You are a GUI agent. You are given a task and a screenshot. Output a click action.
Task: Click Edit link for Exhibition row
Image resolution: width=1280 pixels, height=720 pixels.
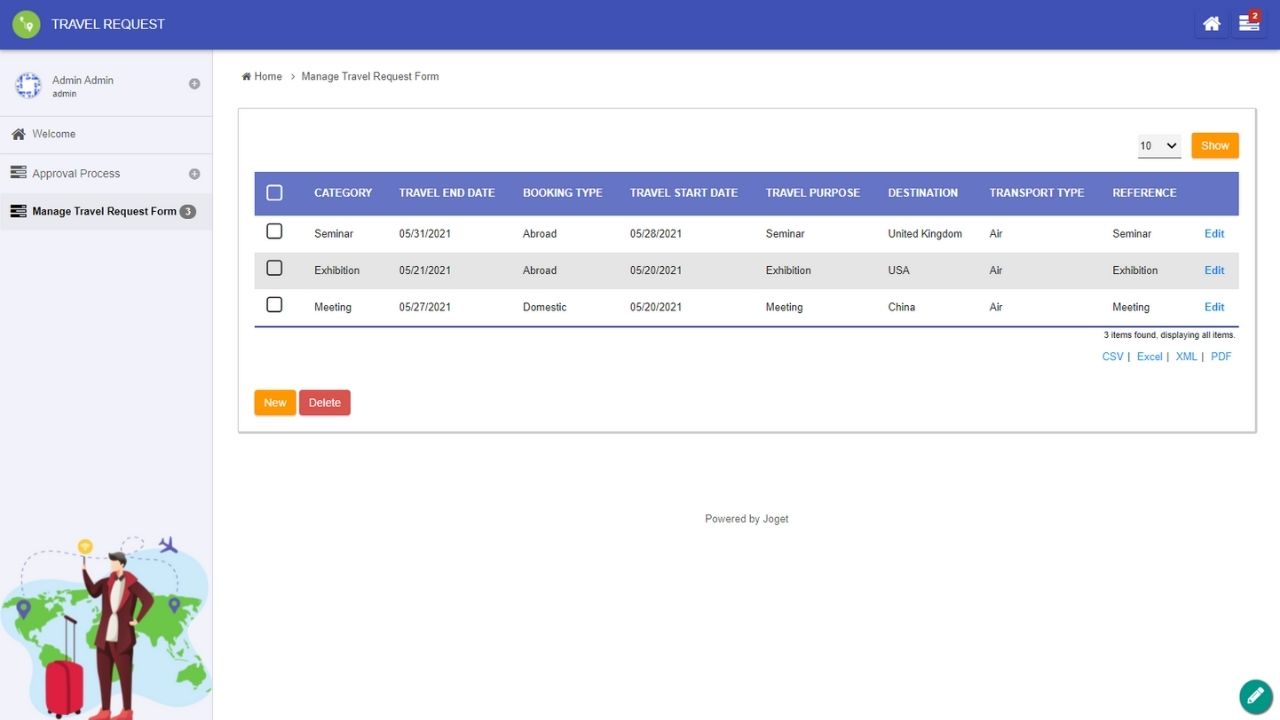[x=1214, y=270]
